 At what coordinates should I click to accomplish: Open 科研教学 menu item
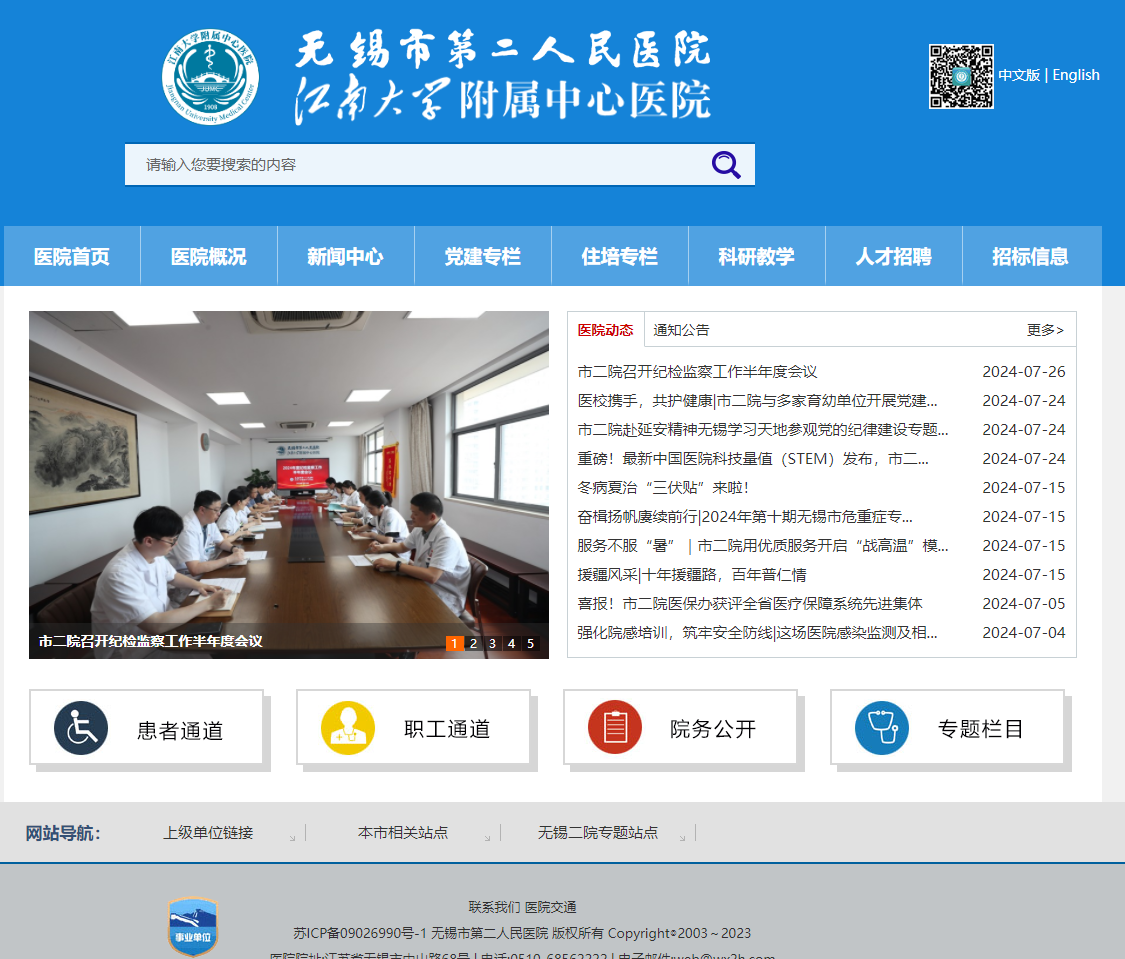[x=757, y=256]
